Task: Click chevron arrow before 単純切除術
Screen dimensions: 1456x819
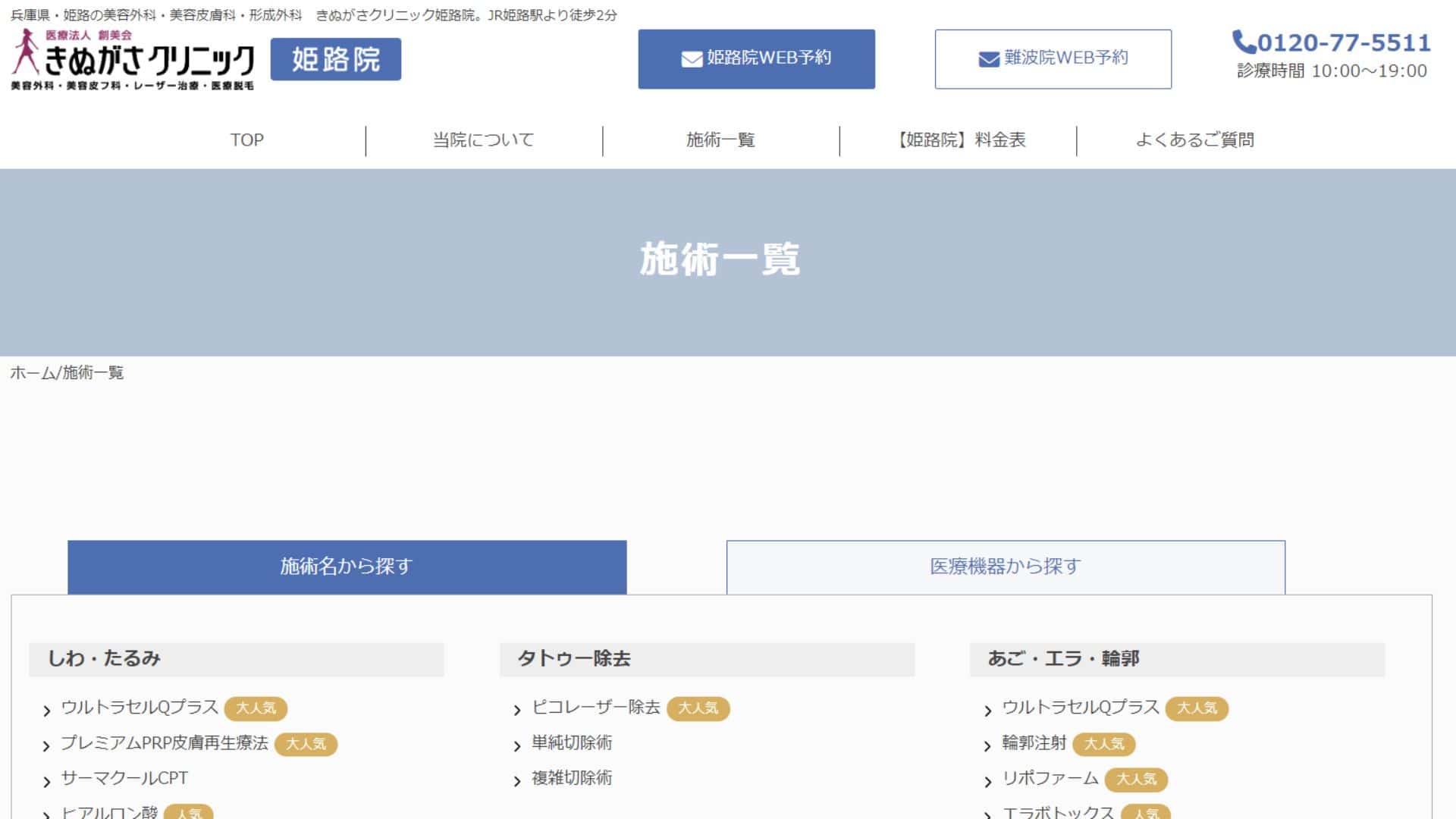Action: (x=517, y=746)
